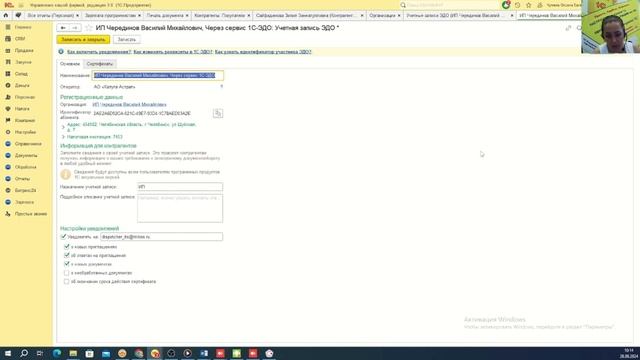Open the Закупки sidebar section
640x360 pixels.
[x=23, y=62]
